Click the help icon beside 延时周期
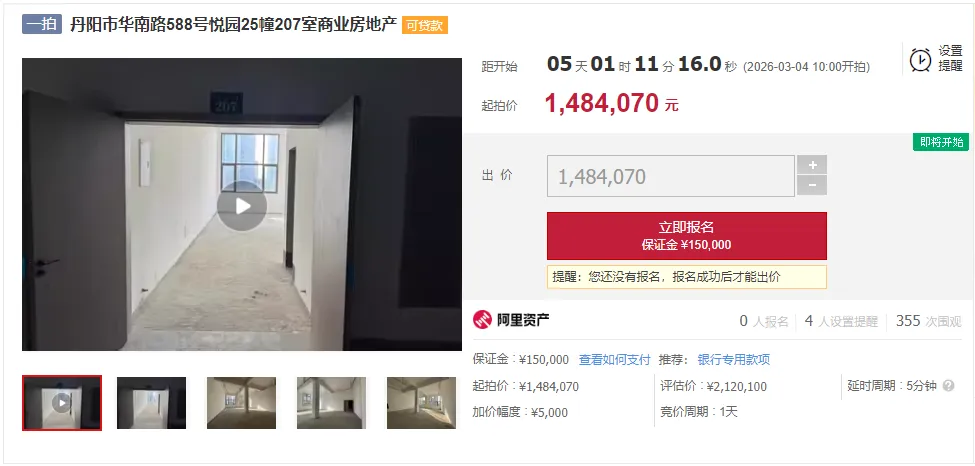 click(x=948, y=386)
